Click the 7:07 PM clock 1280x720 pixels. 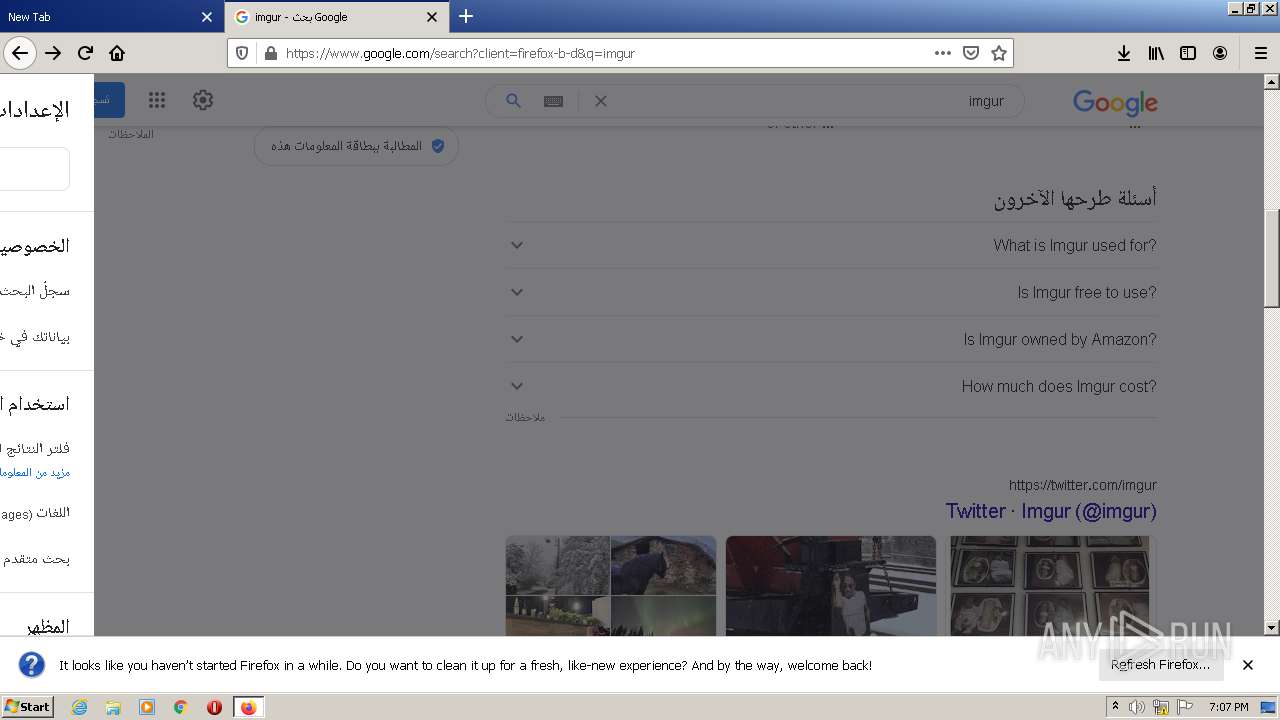click(x=1228, y=707)
